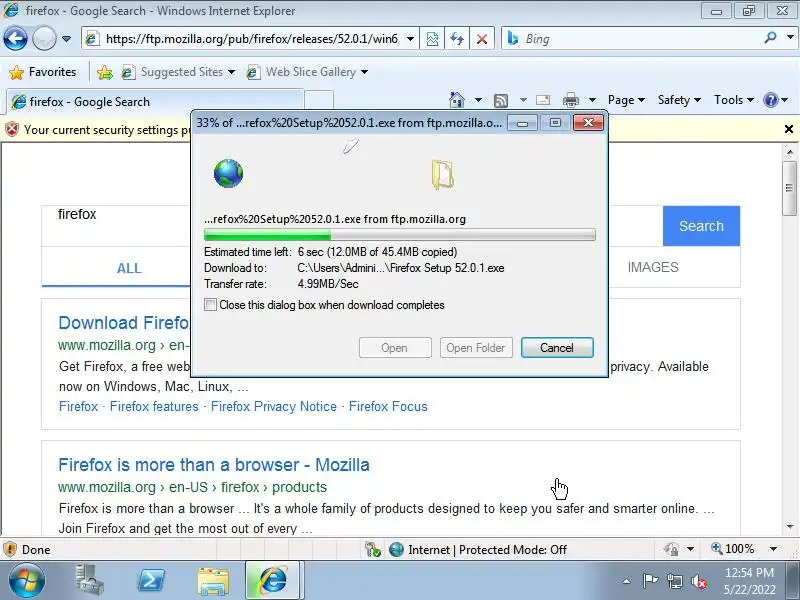Click the 100% zoom level button
Screen dimensions: 800x600
(x=733, y=549)
